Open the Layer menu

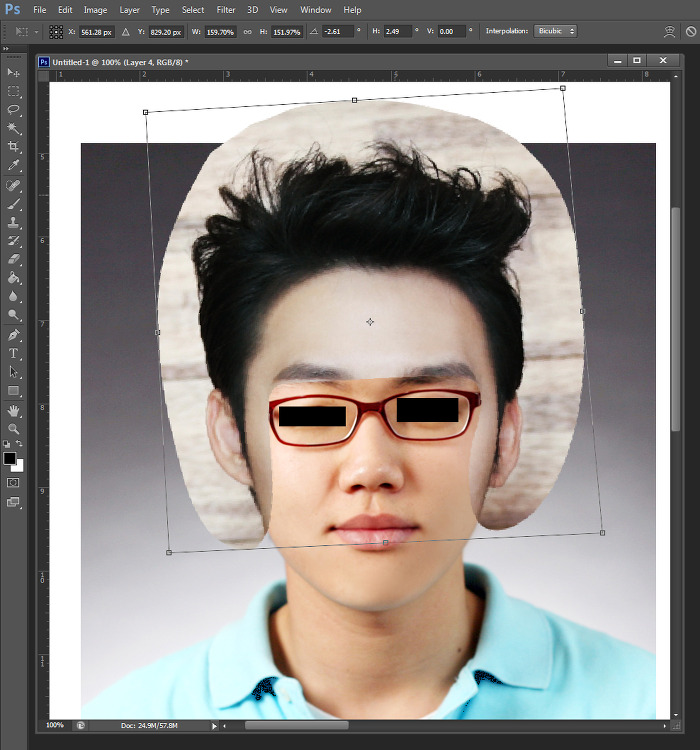[129, 10]
